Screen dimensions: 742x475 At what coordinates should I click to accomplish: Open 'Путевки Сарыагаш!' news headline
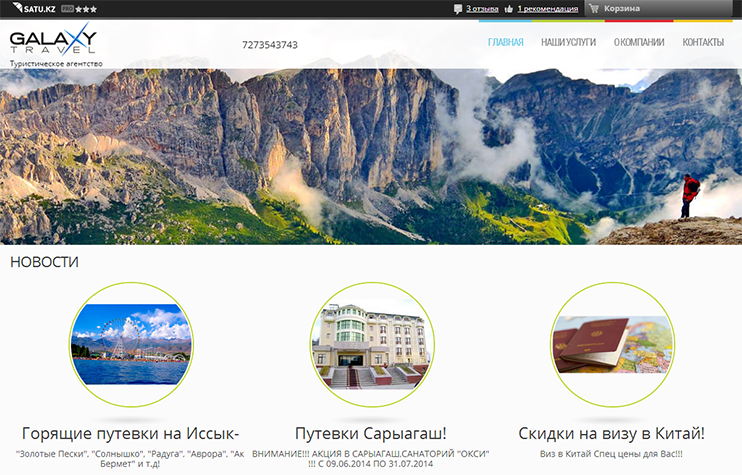371,434
